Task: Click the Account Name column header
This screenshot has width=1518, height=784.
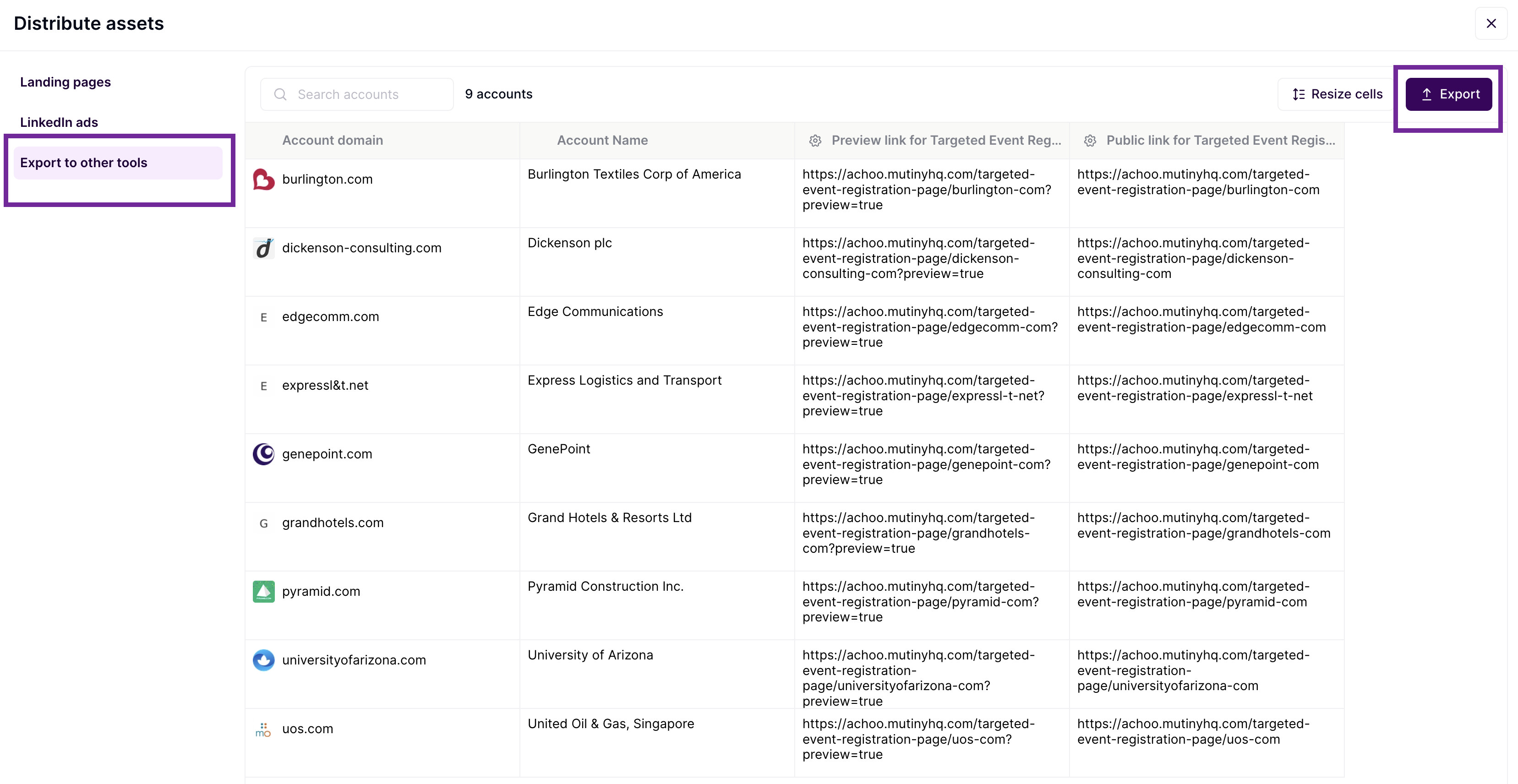Action: pos(602,141)
